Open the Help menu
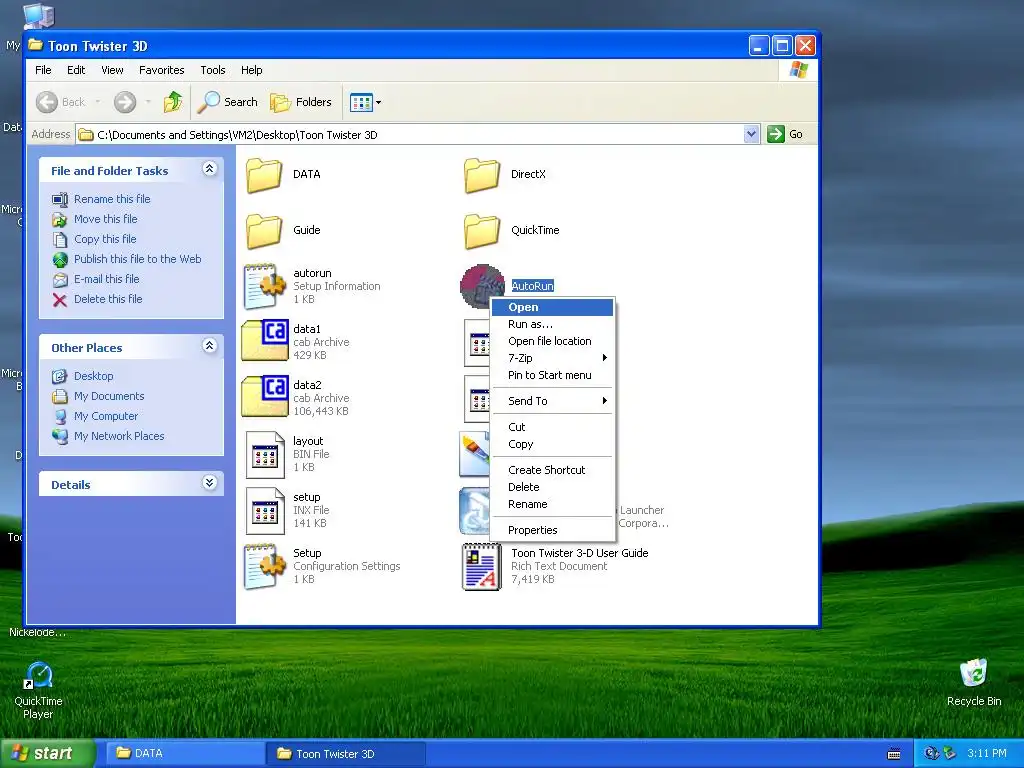This screenshot has height=768, width=1024. point(251,70)
